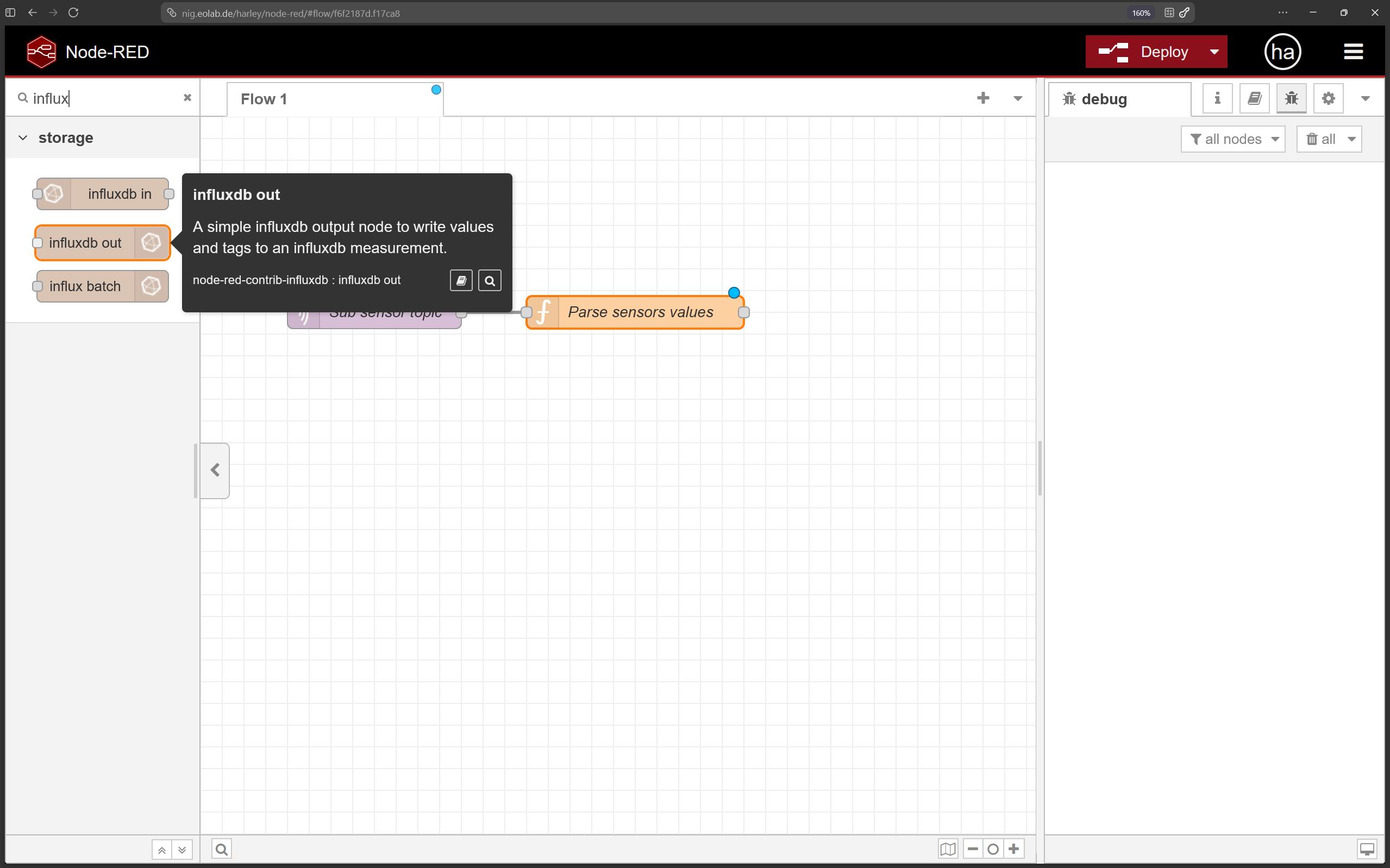
Task: Collapse all palette categories
Action: [162, 850]
